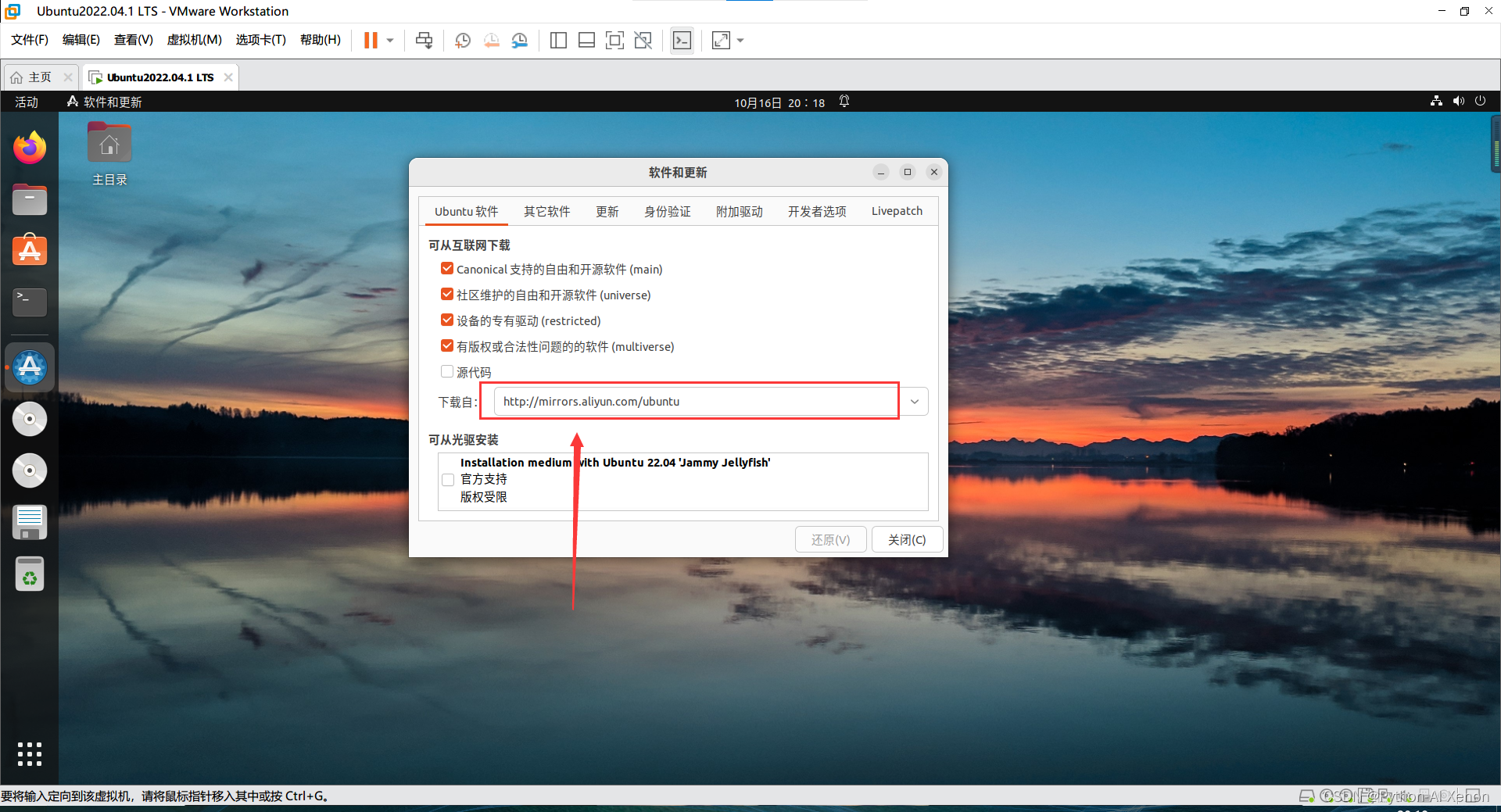Image resolution: width=1501 pixels, height=812 pixels.
Task: Open the 主目录 desktop folder
Action: pyautogui.click(x=109, y=155)
